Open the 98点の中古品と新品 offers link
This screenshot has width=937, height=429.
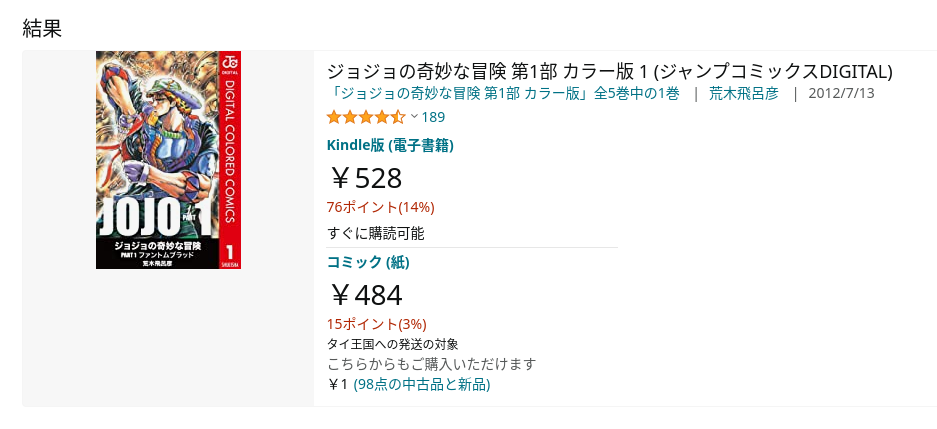422,385
